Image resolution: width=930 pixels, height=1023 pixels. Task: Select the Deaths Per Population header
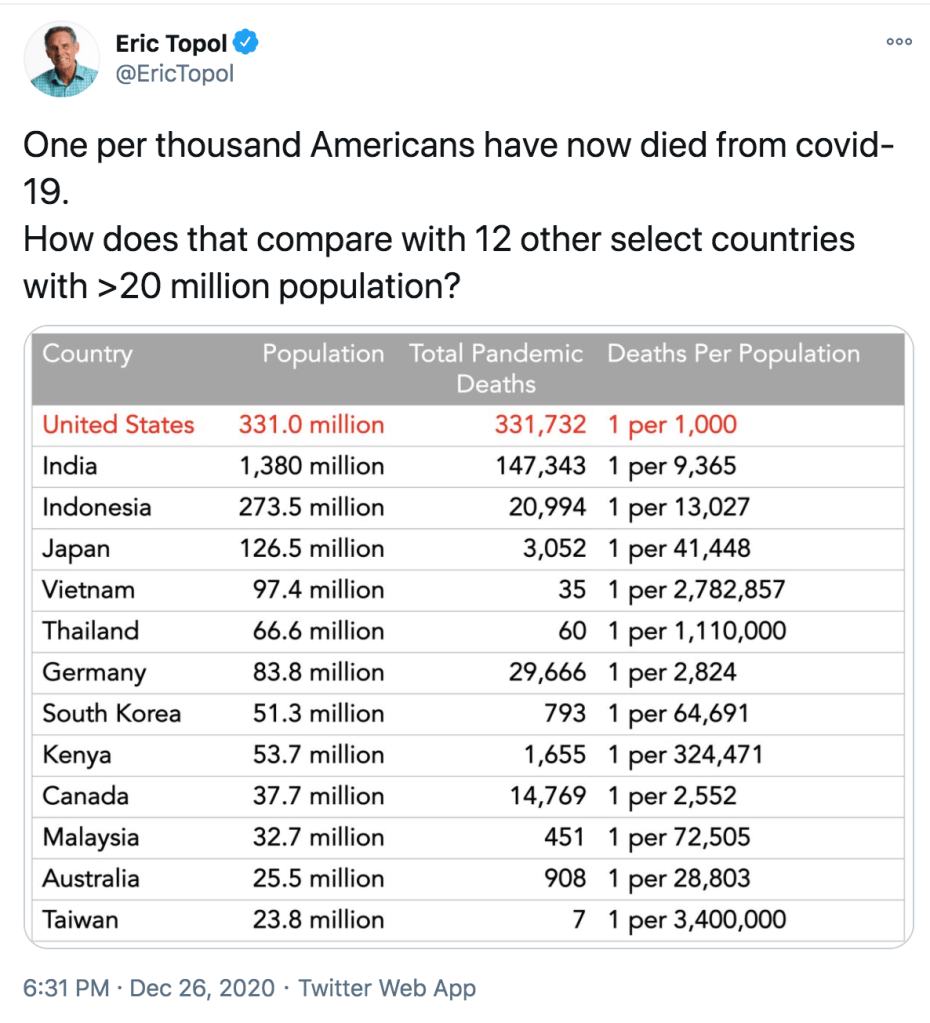point(733,354)
